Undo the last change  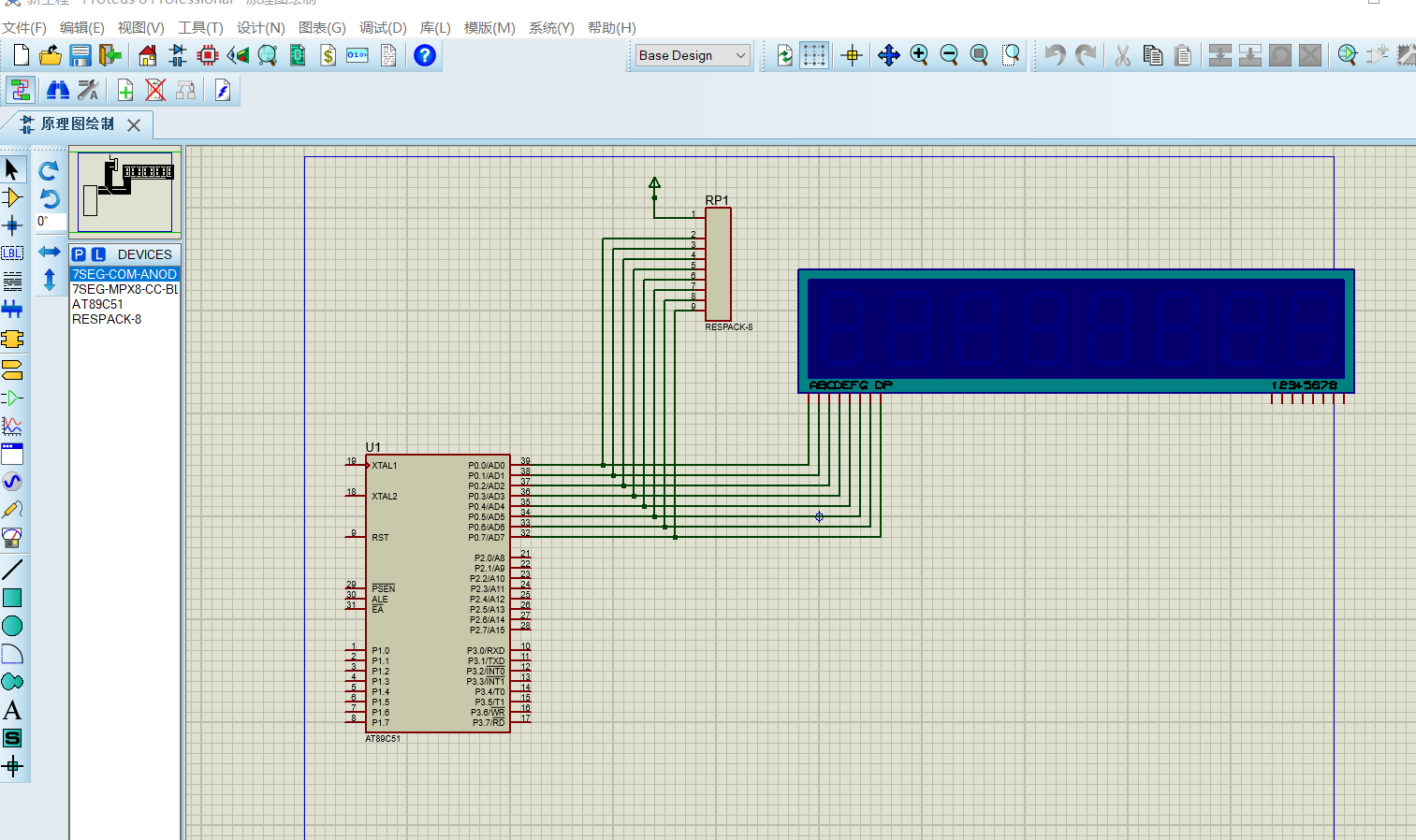click(1056, 55)
